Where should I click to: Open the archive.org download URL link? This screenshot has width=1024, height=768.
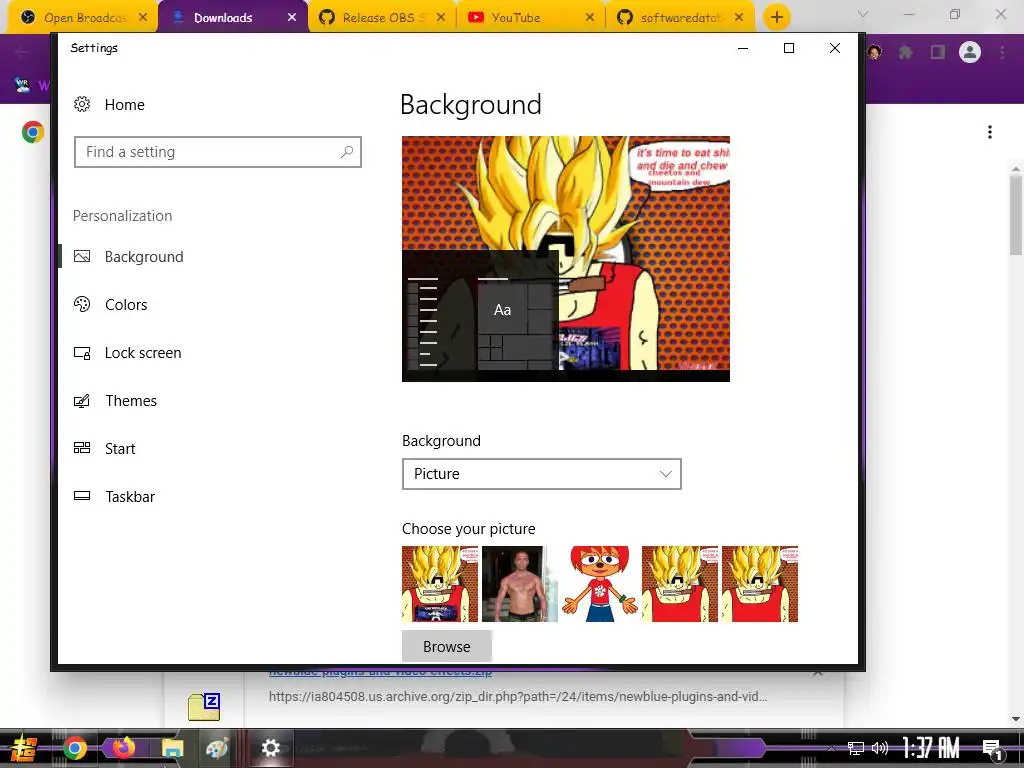[518, 697]
